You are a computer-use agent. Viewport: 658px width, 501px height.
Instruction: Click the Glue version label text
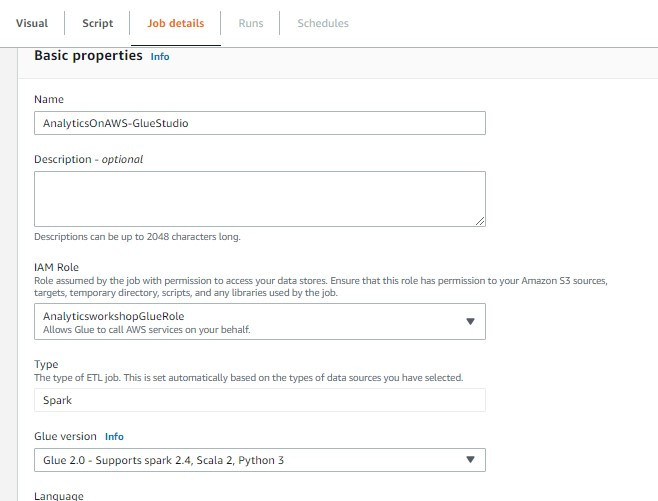tap(66, 437)
